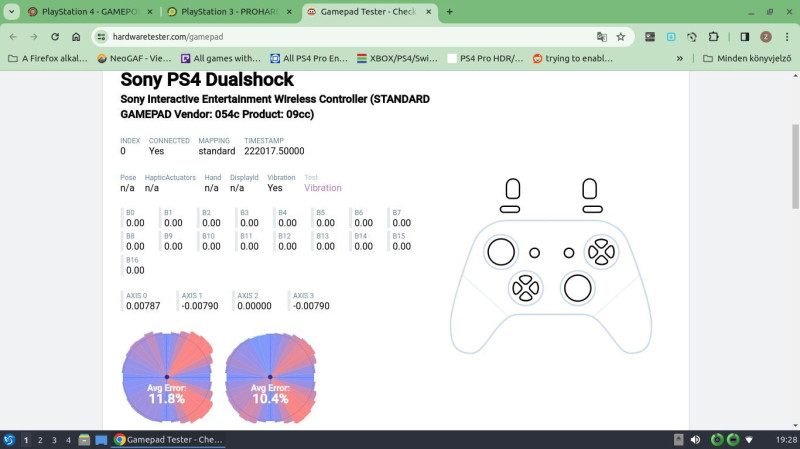Image resolution: width=800 pixels, height=449 pixels.
Task: Toggle the browser side panel
Action: [744, 37]
